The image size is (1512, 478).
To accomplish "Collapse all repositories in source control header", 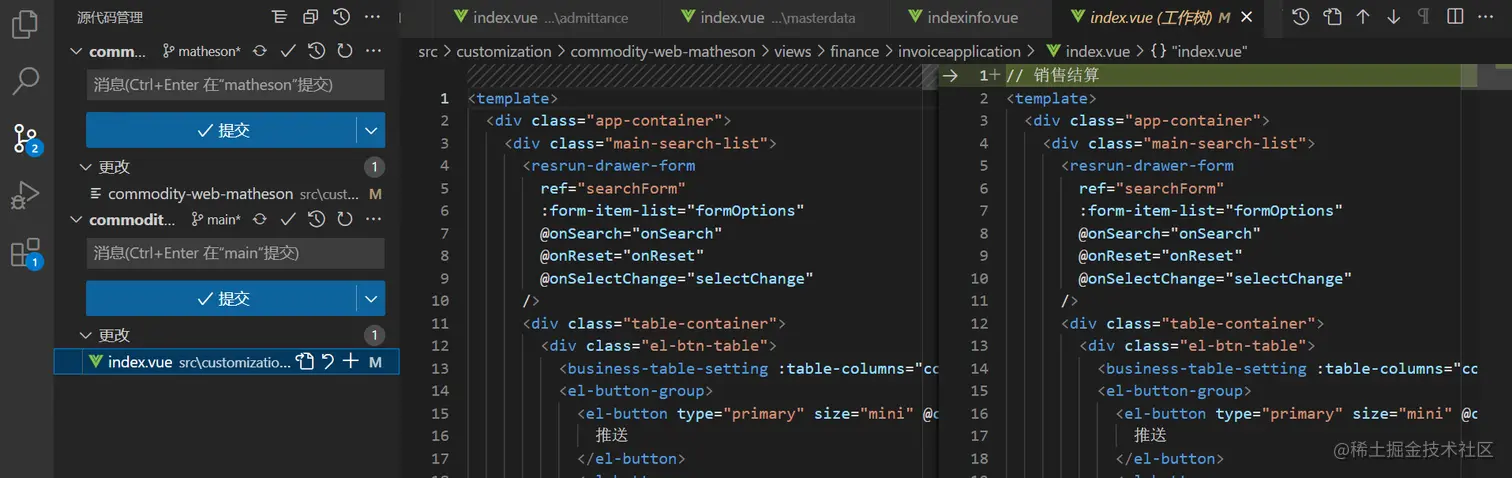I will pyautogui.click(x=310, y=17).
